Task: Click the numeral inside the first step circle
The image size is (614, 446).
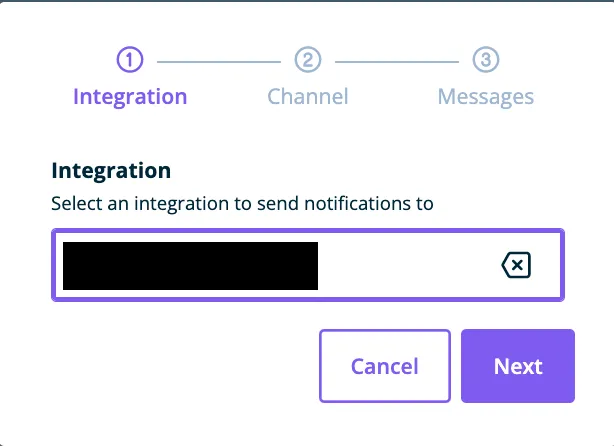Action: pyautogui.click(x=130, y=60)
